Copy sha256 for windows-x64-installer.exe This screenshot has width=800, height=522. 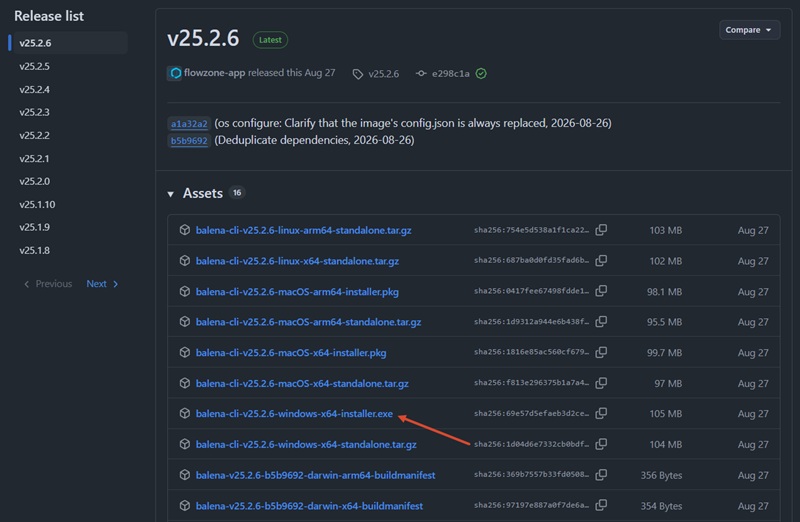[x=601, y=413]
